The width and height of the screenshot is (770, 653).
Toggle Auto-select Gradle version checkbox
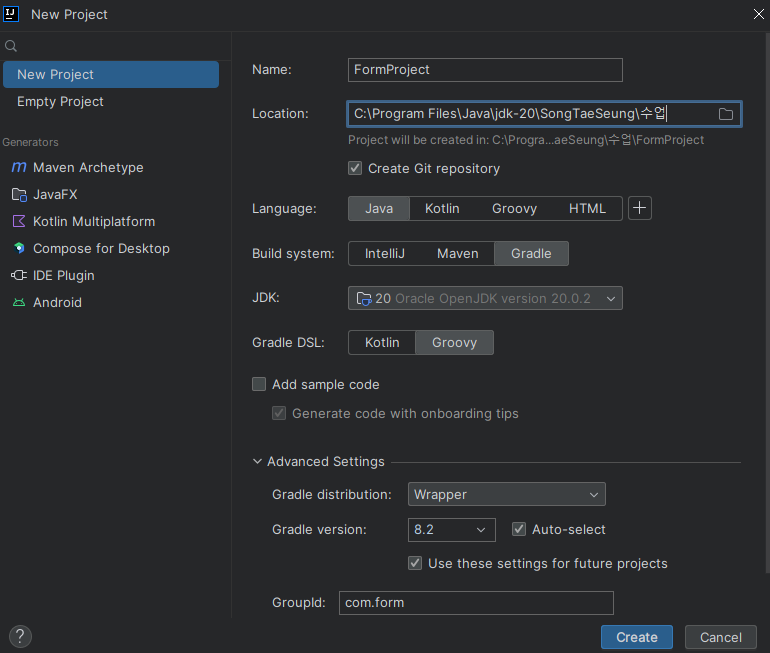pyautogui.click(x=519, y=529)
